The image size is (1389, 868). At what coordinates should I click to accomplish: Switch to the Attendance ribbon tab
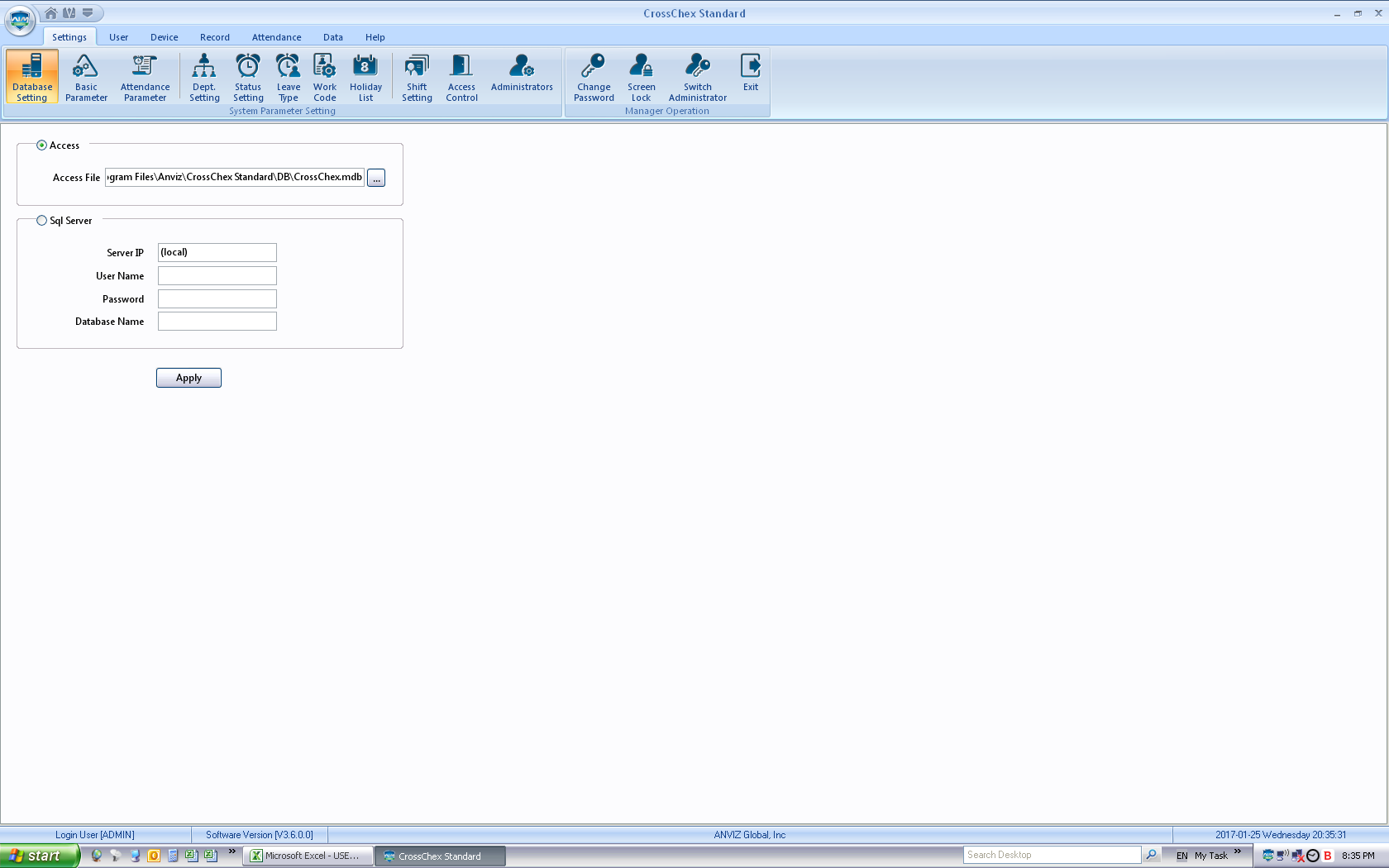coord(276,37)
